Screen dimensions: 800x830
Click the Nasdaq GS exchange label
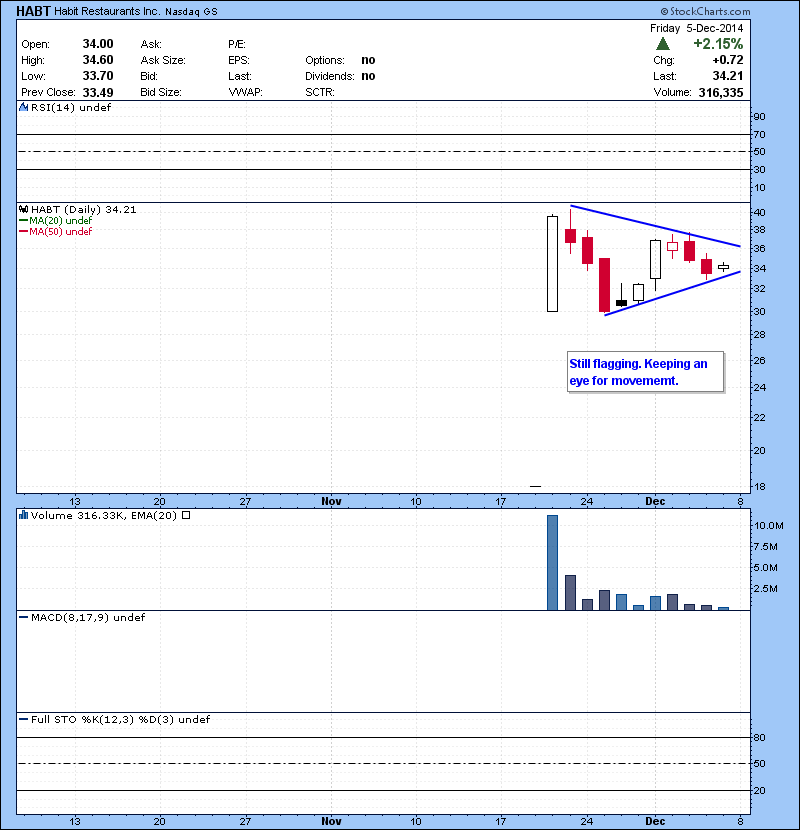click(x=191, y=12)
